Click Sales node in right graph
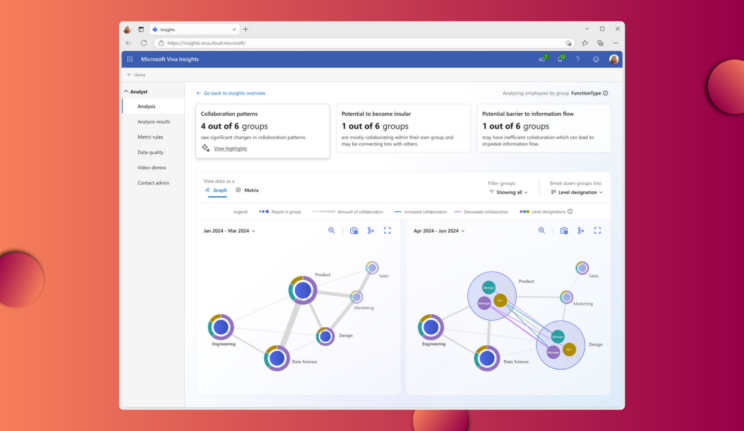Screen dimensions: 744x431 (582, 268)
